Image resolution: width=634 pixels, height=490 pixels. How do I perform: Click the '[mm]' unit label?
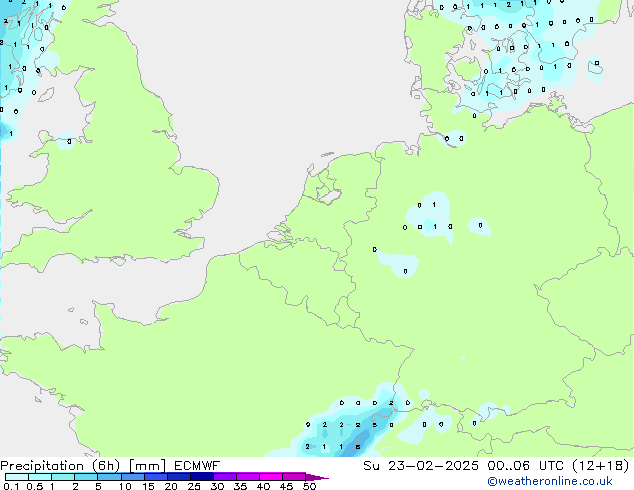point(147,466)
